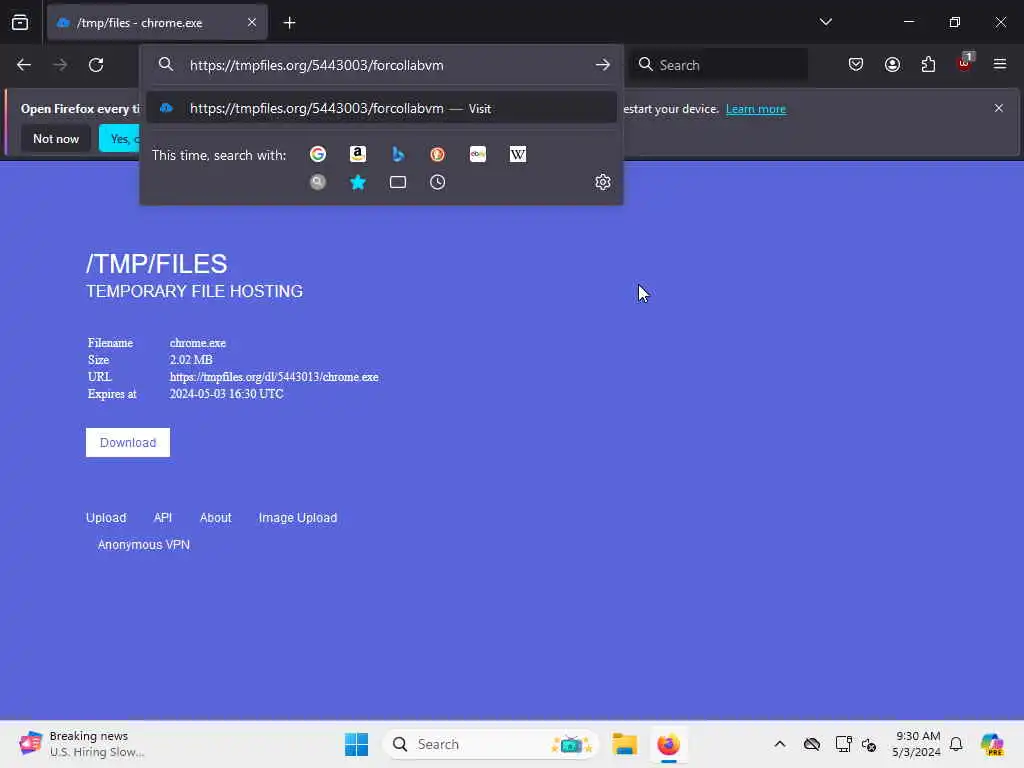Select the /tmp/files - chrome.exe tab

point(157,23)
